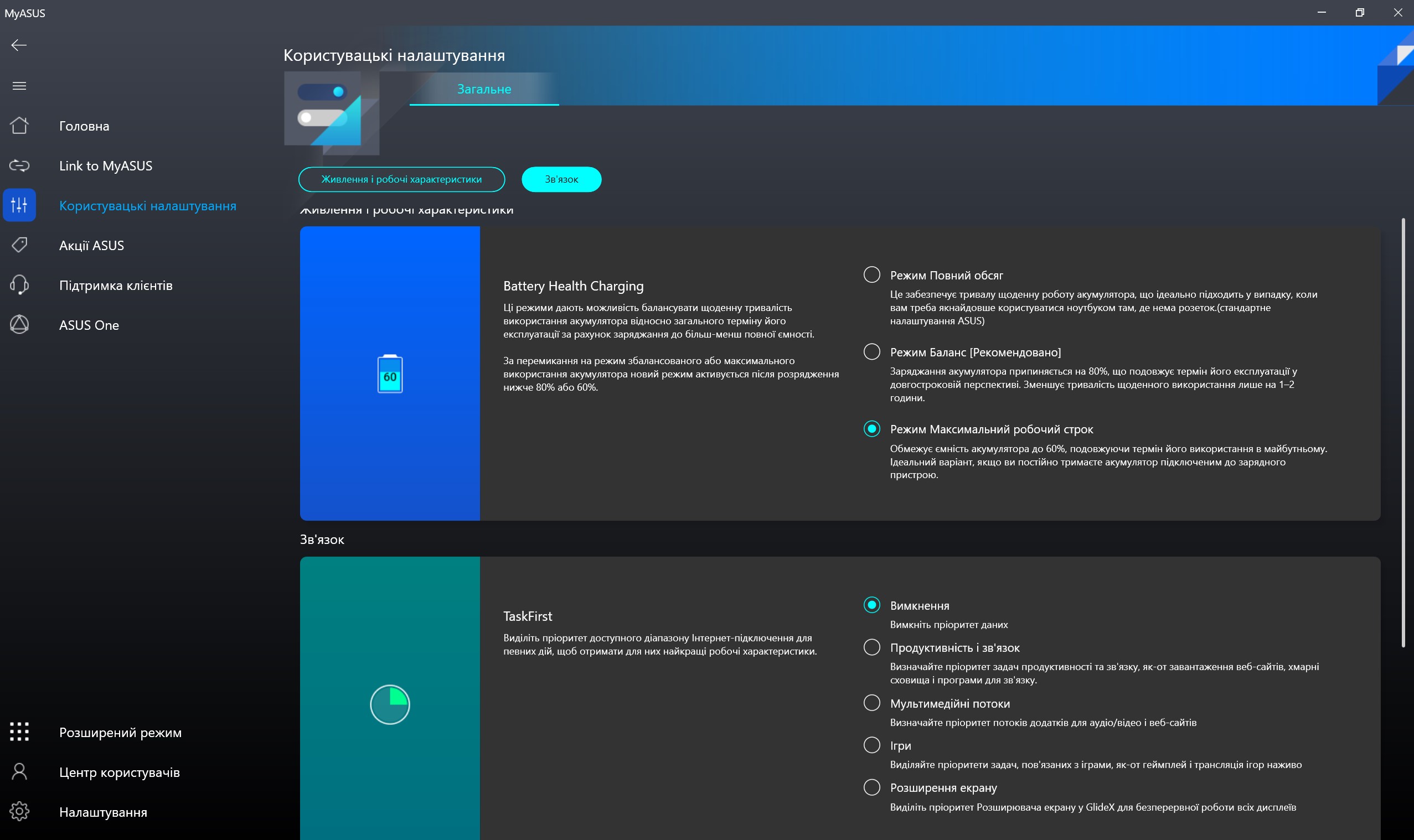Click the Зв'язок pill button
1414x840 pixels.
561,179
